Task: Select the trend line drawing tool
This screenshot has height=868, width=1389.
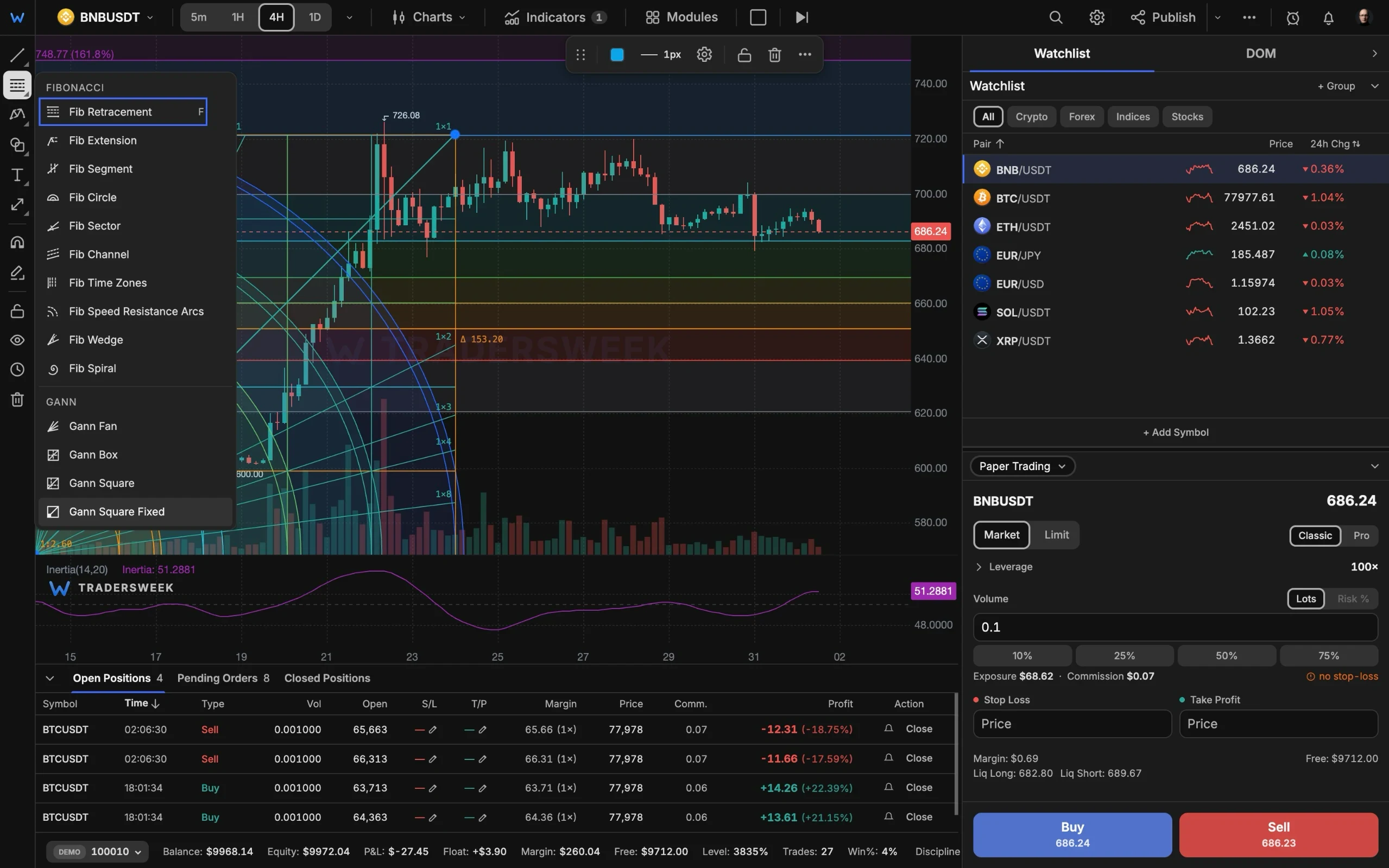Action: click(x=17, y=55)
